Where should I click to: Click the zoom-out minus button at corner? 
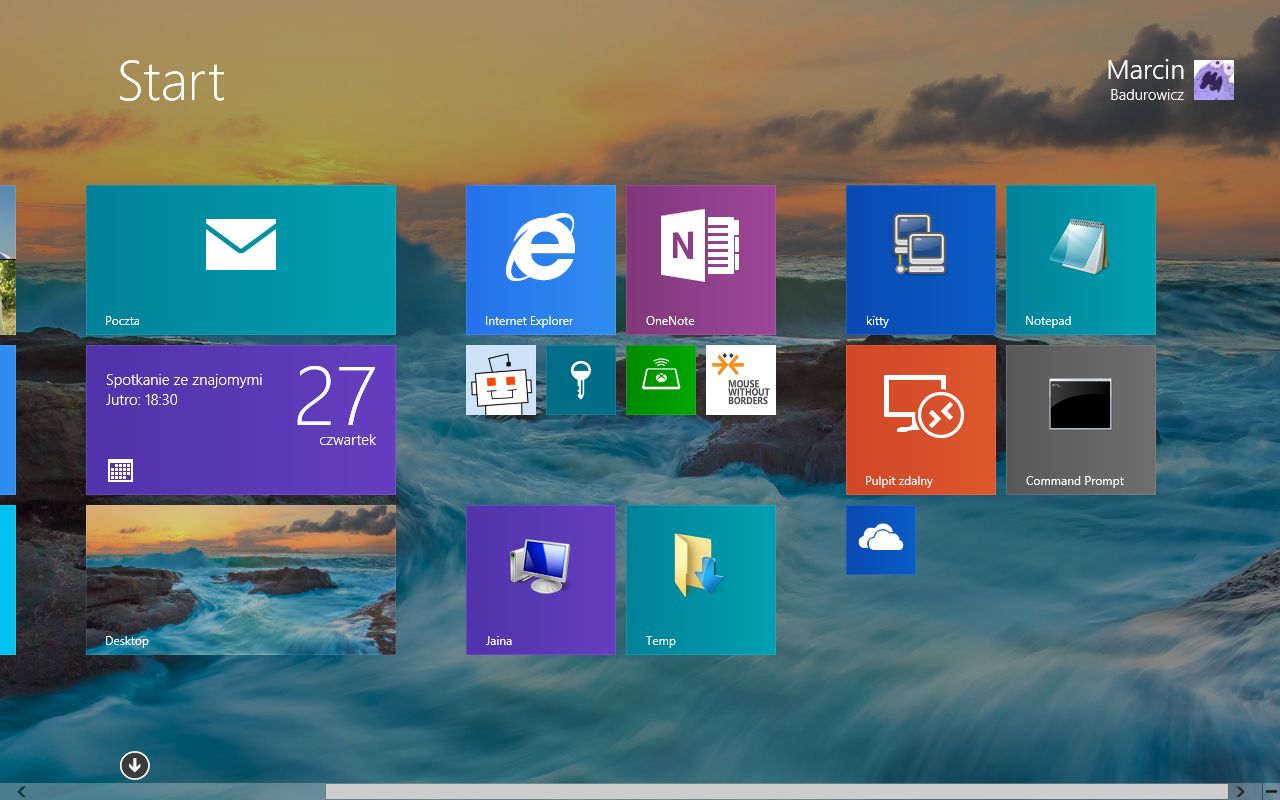pyautogui.click(x=1270, y=792)
